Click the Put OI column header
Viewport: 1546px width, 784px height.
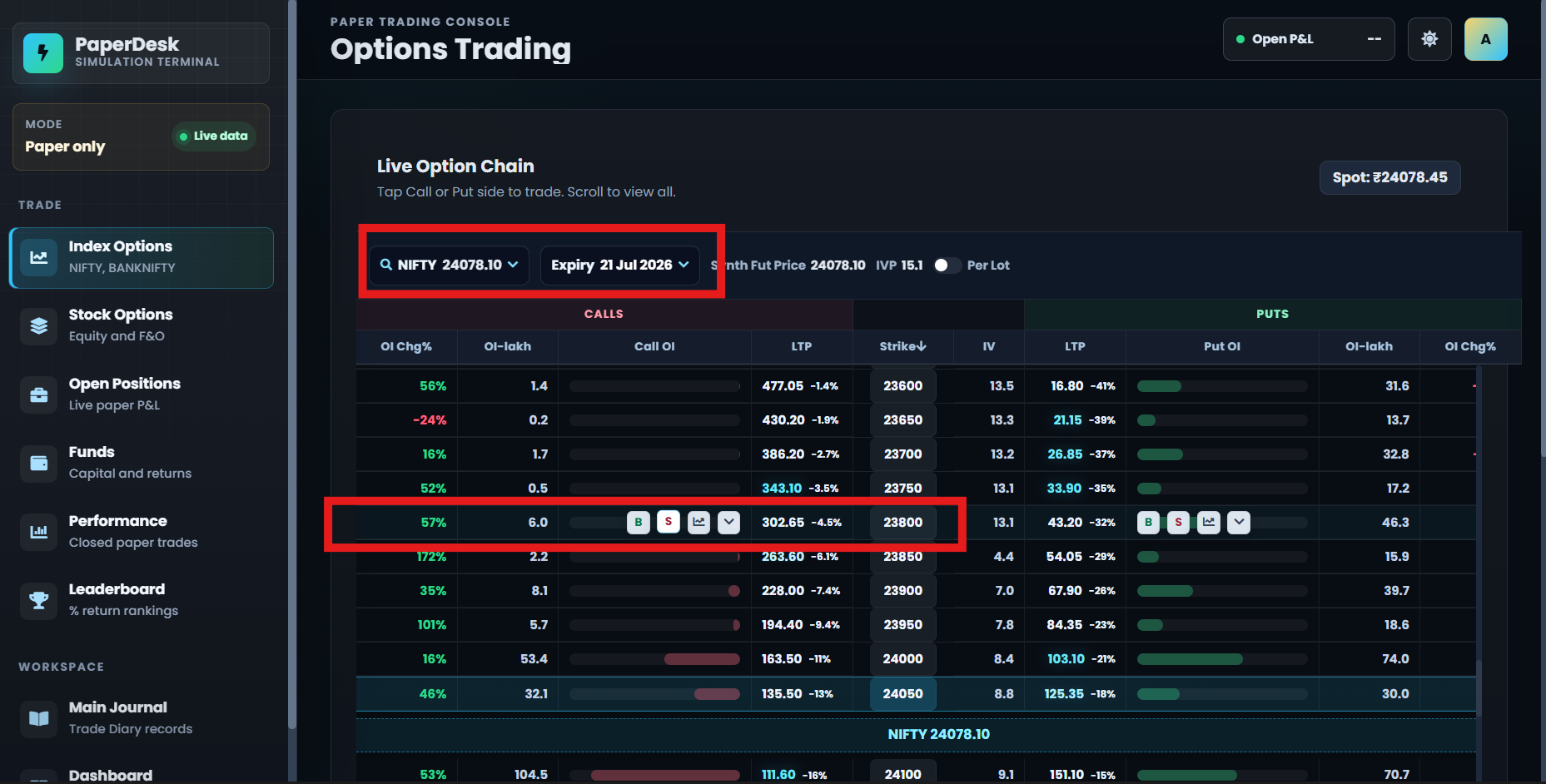[1222, 346]
